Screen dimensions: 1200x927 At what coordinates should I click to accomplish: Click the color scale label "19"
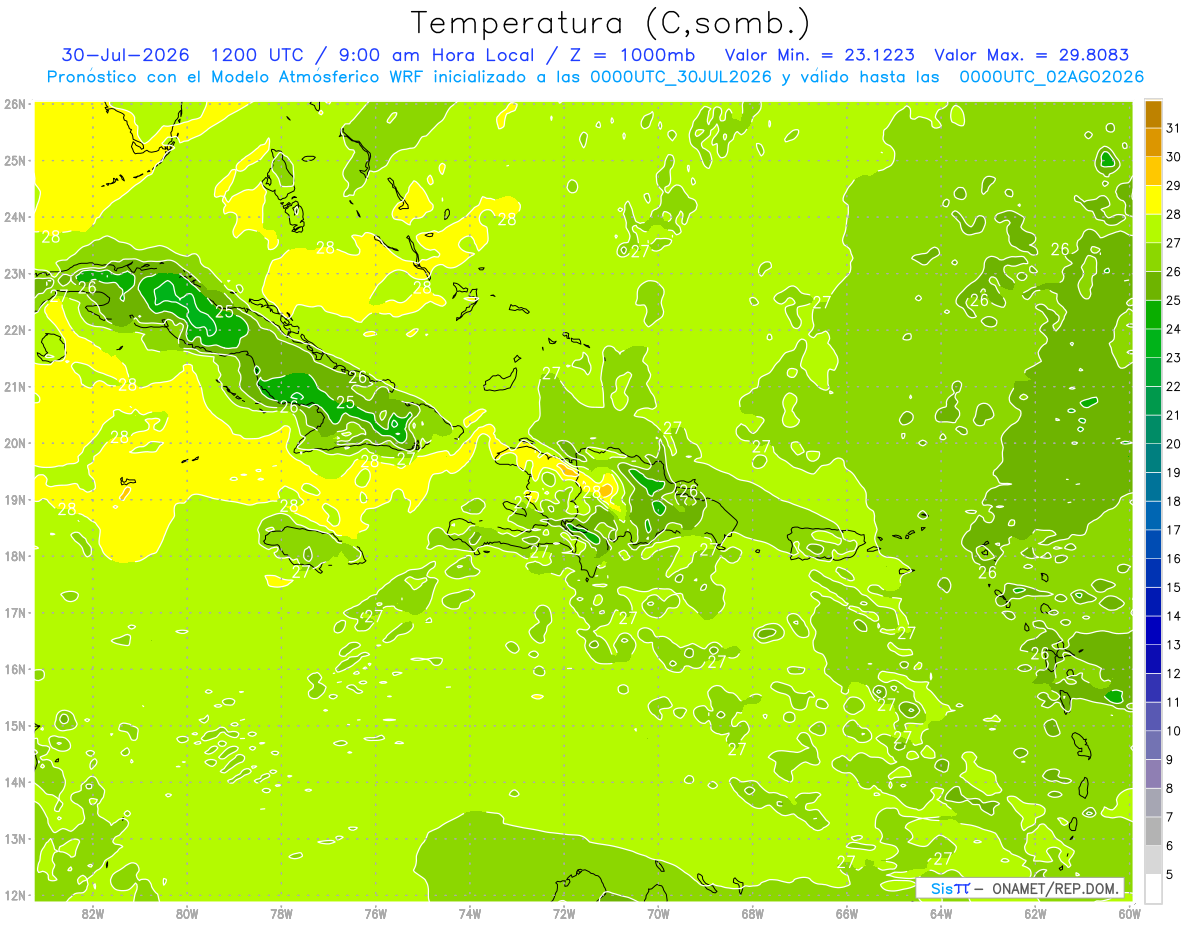click(1174, 473)
